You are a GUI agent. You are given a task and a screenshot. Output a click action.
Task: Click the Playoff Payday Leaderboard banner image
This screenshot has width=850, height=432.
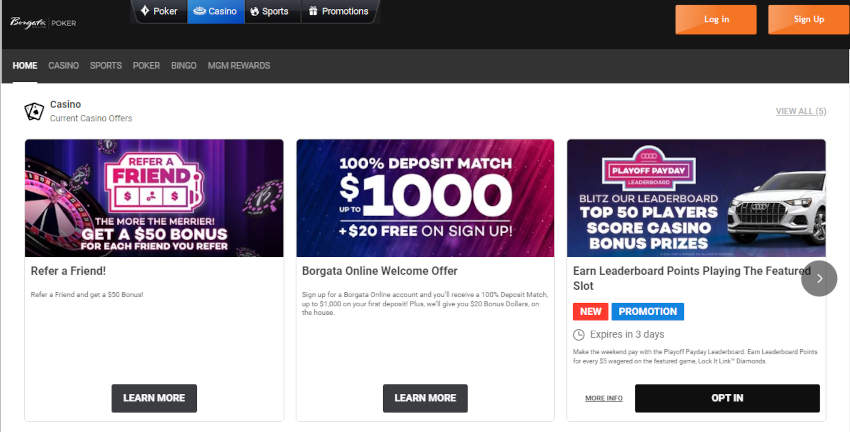(x=696, y=198)
